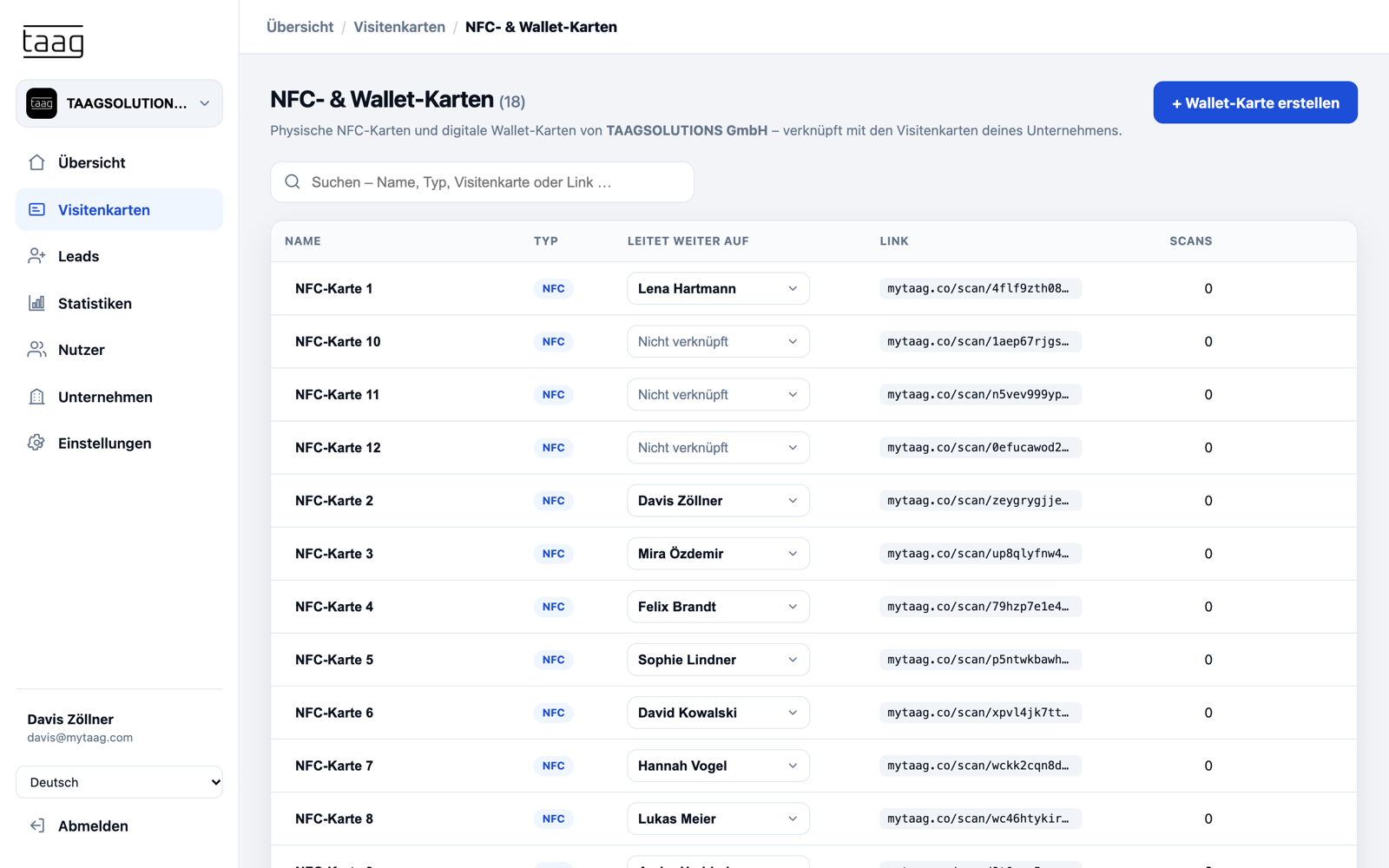Screen dimensions: 1389x868
Task: Open the Deutsch language dropdown
Action: click(119, 782)
